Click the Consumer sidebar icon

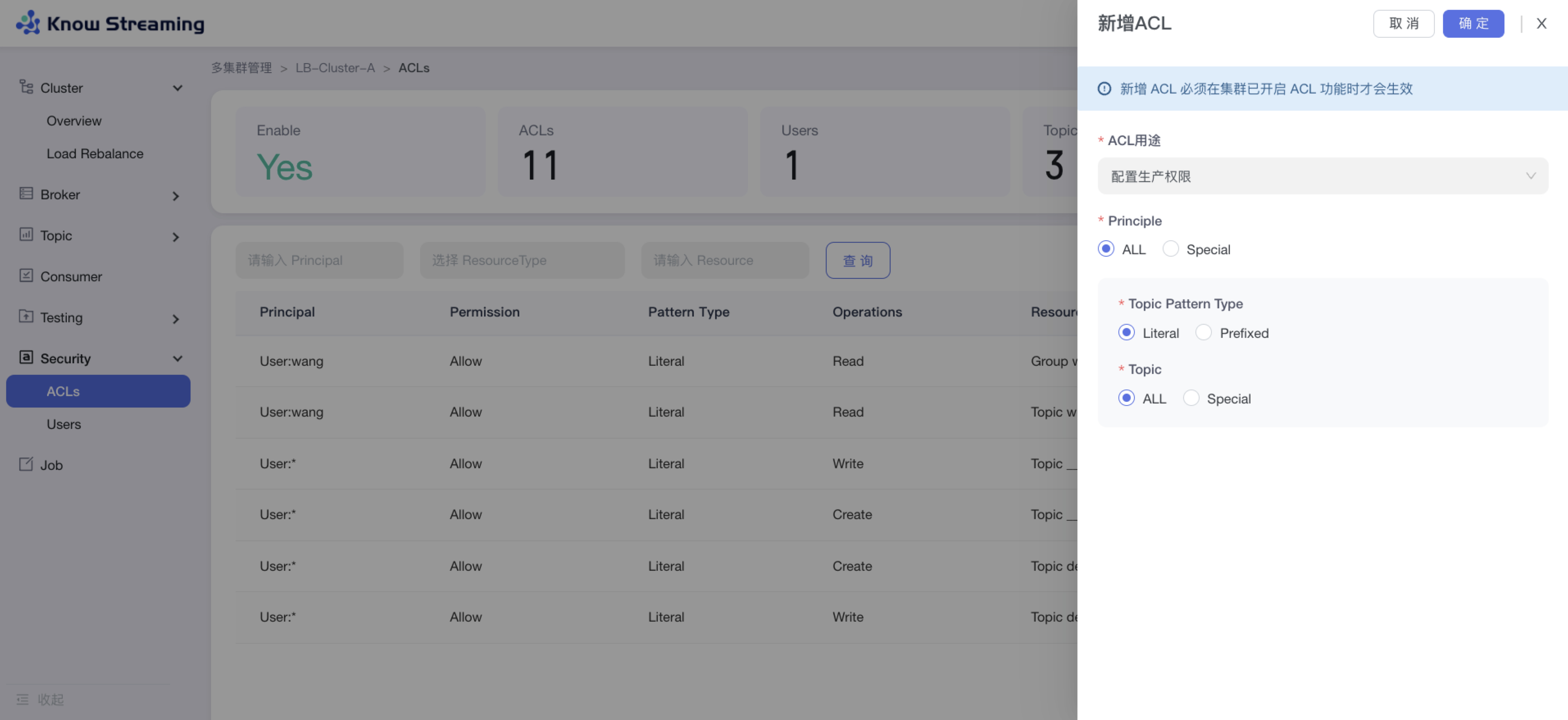(x=25, y=275)
